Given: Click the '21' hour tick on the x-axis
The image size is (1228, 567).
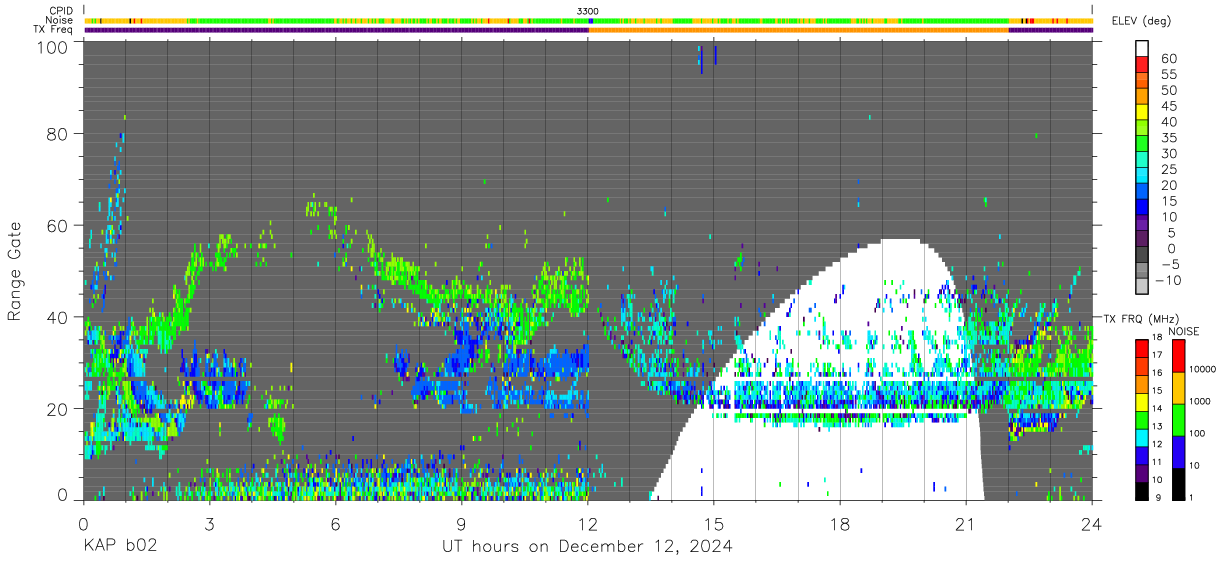Looking at the screenshot, I should [x=966, y=523].
